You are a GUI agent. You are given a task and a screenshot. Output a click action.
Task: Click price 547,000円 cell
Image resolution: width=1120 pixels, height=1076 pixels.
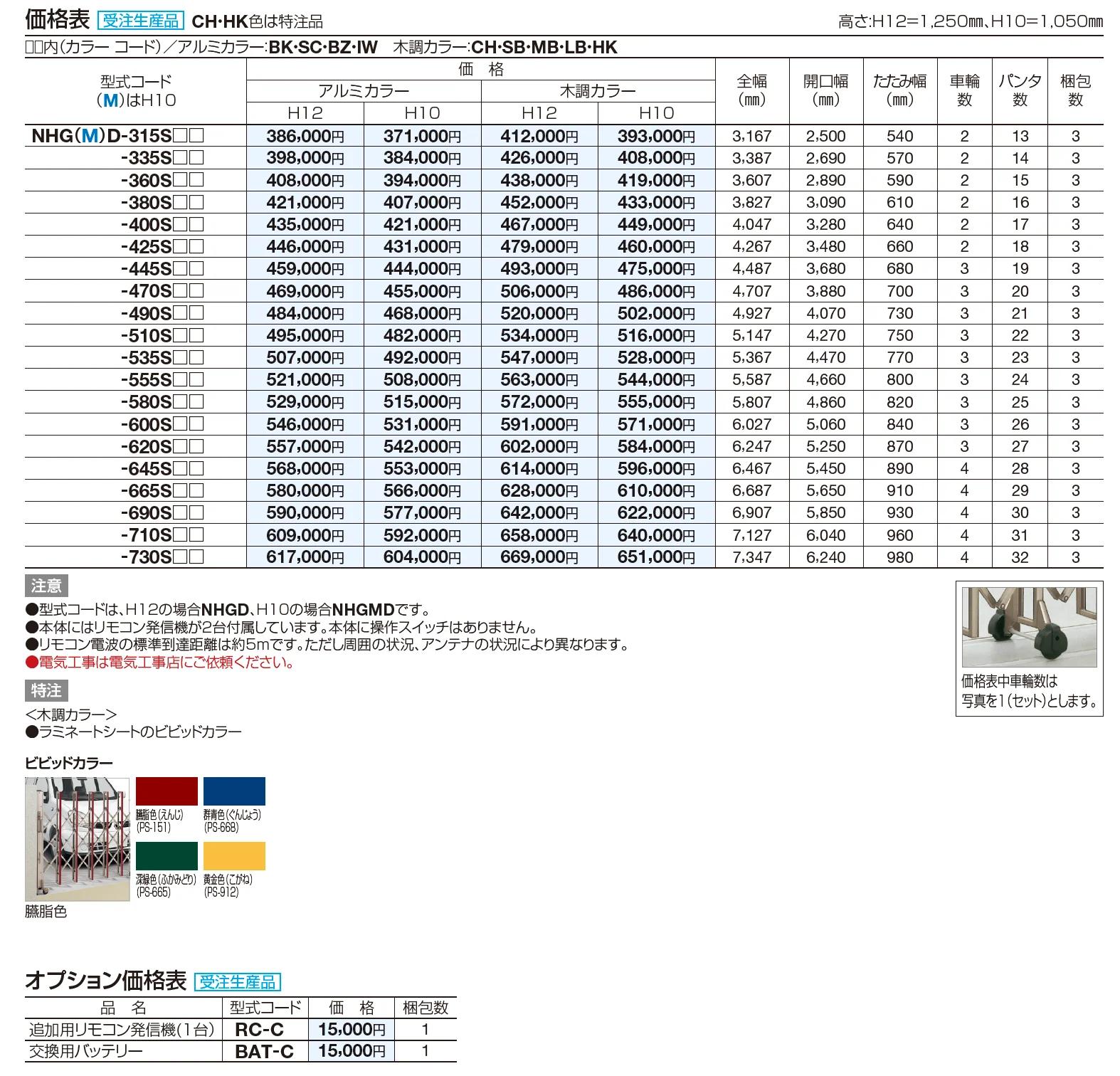pyautogui.click(x=539, y=357)
